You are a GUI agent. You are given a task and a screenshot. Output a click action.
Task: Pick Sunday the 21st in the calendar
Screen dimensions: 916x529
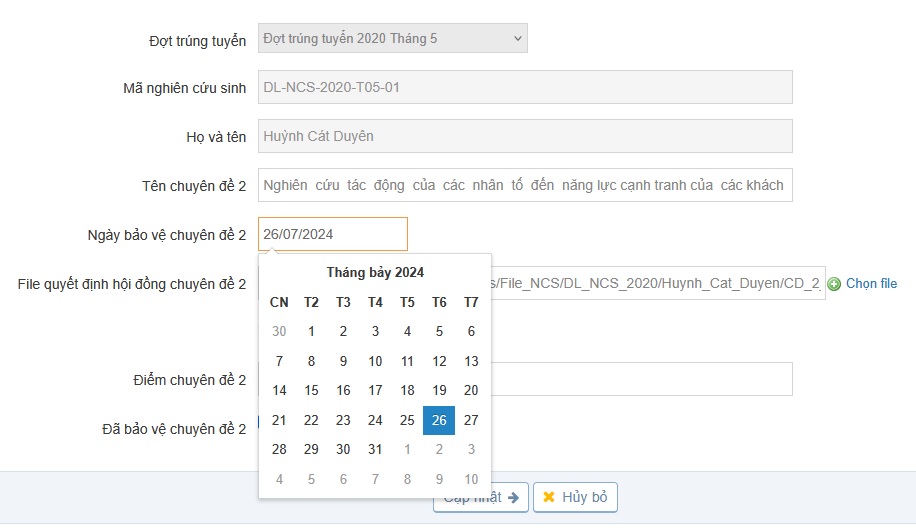(x=279, y=421)
